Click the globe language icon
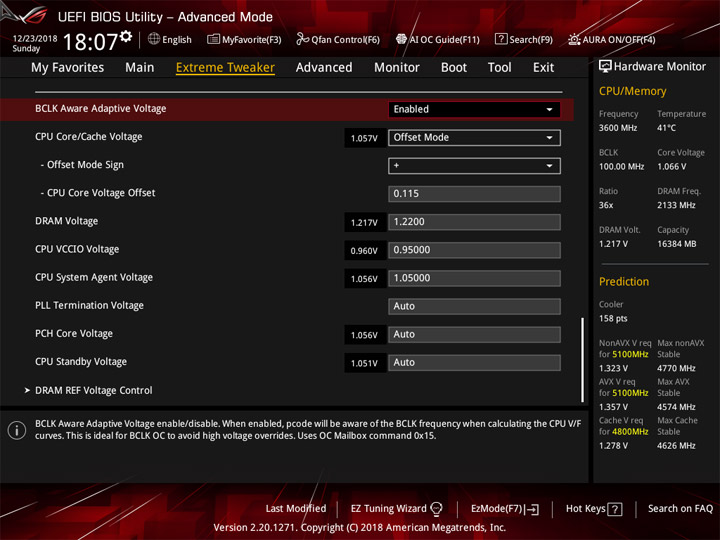This screenshot has width=720, height=540. tap(154, 39)
